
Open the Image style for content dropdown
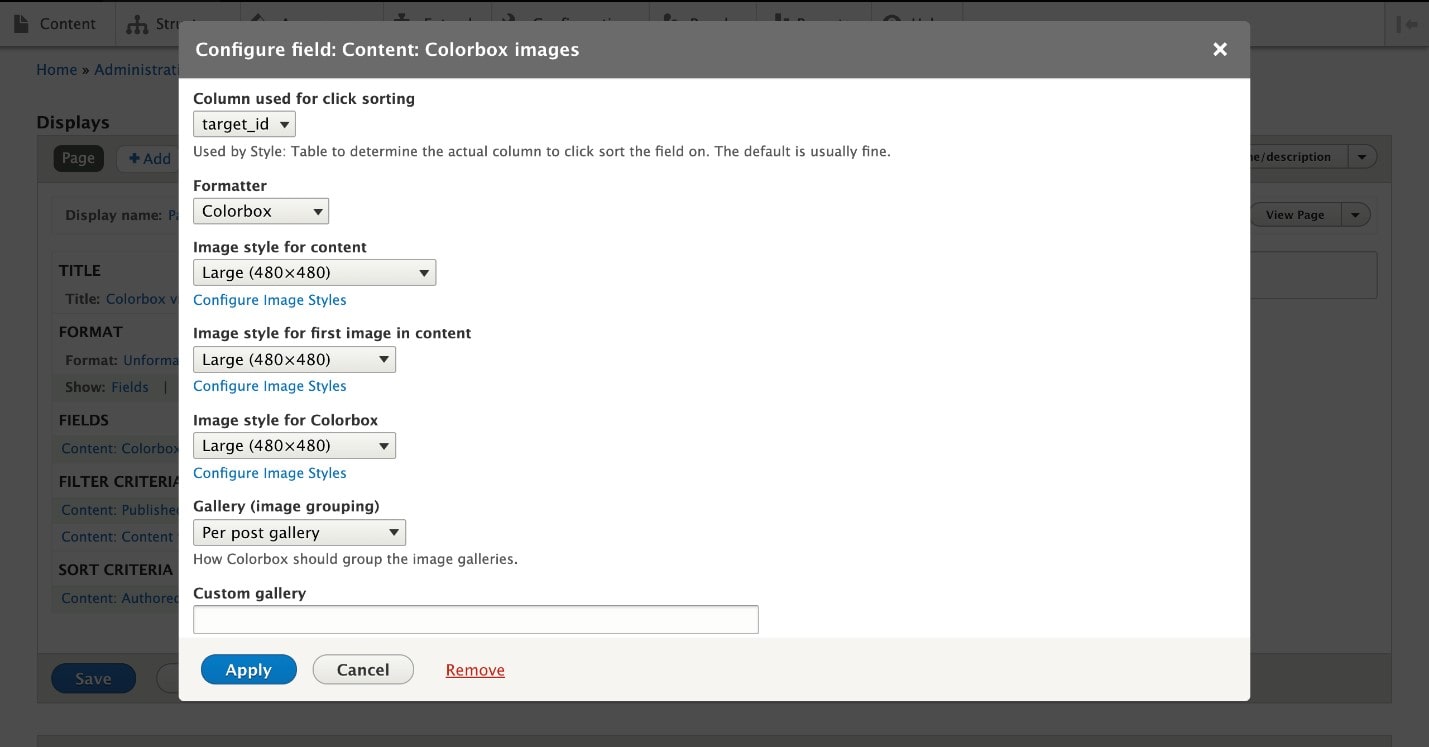pyautogui.click(x=314, y=273)
